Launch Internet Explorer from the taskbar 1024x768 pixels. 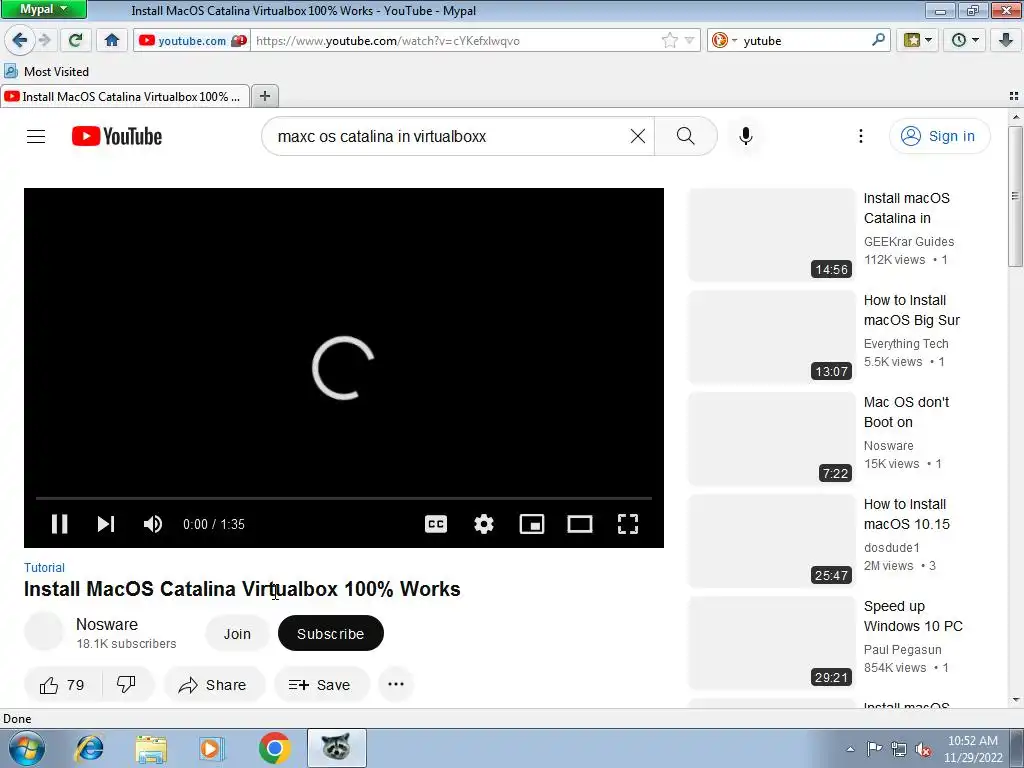(89, 748)
